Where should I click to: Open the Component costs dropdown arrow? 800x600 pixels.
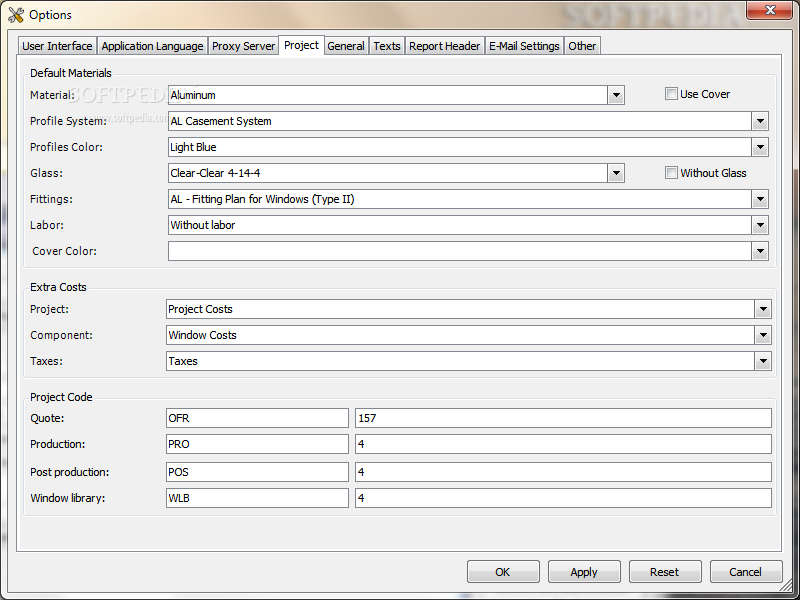point(763,335)
